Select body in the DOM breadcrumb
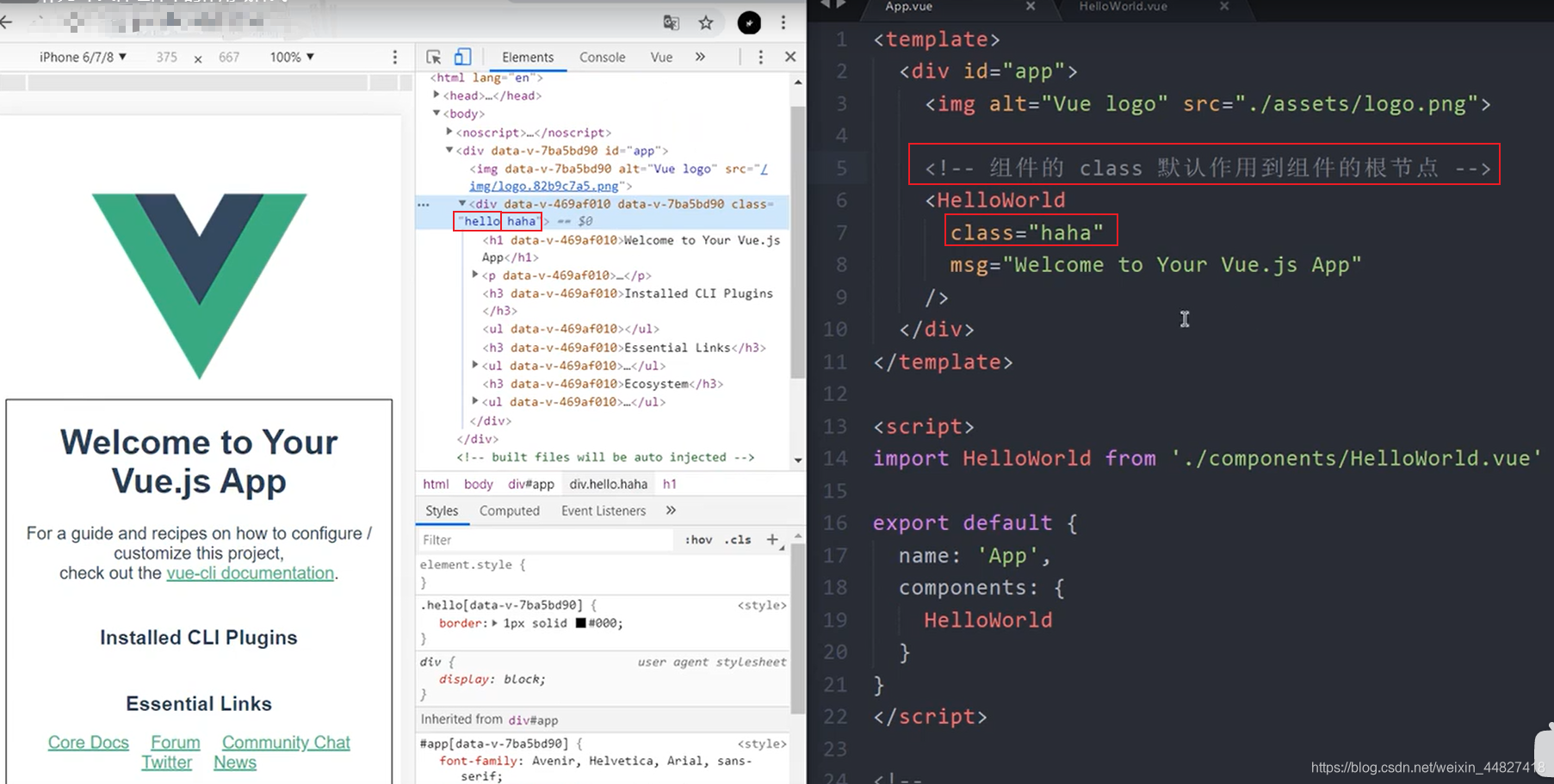This screenshot has width=1554, height=784. click(479, 484)
